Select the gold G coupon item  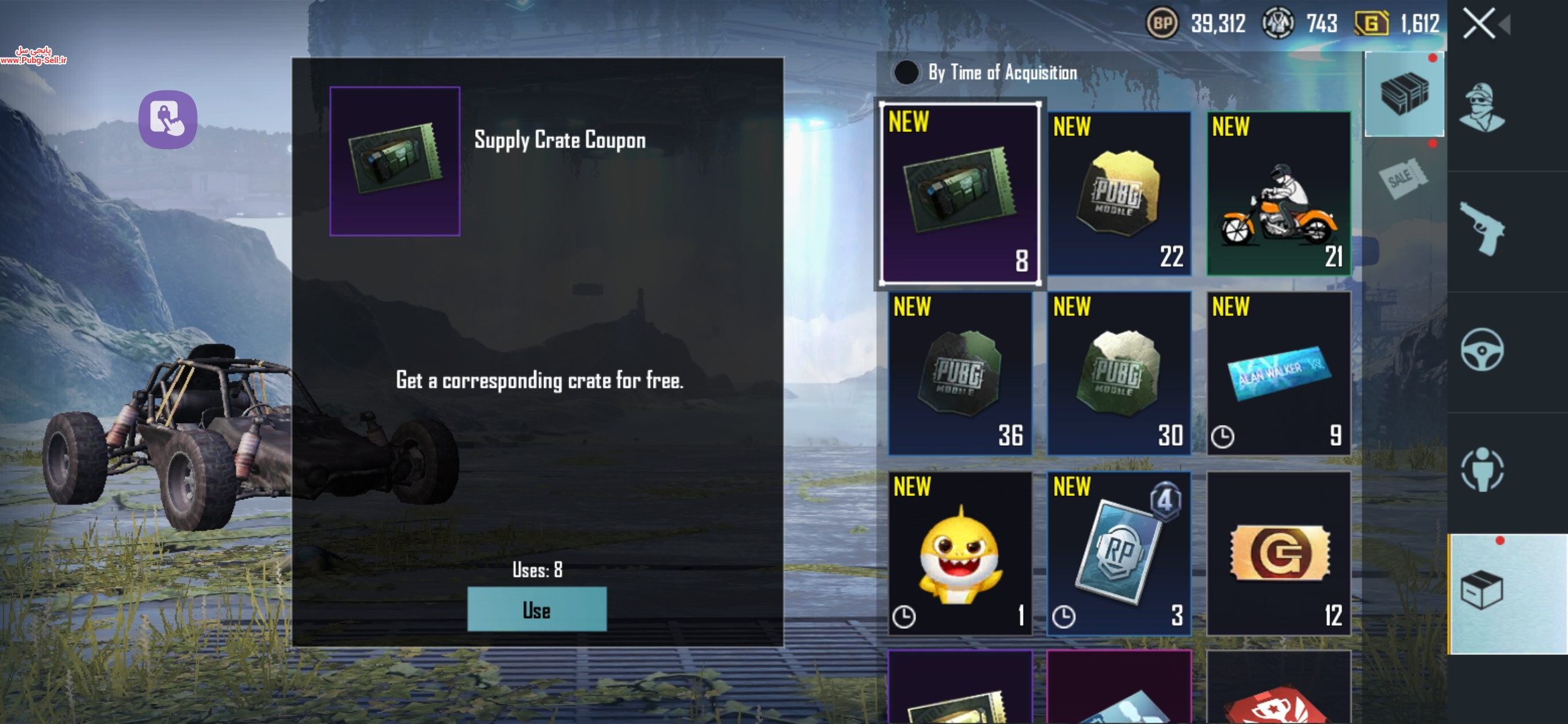(x=1279, y=553)
